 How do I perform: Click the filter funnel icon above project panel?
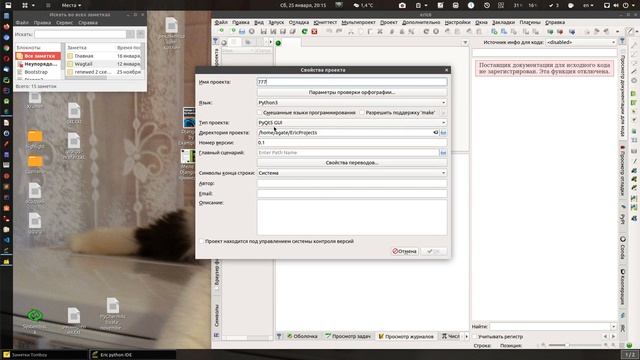216,41
